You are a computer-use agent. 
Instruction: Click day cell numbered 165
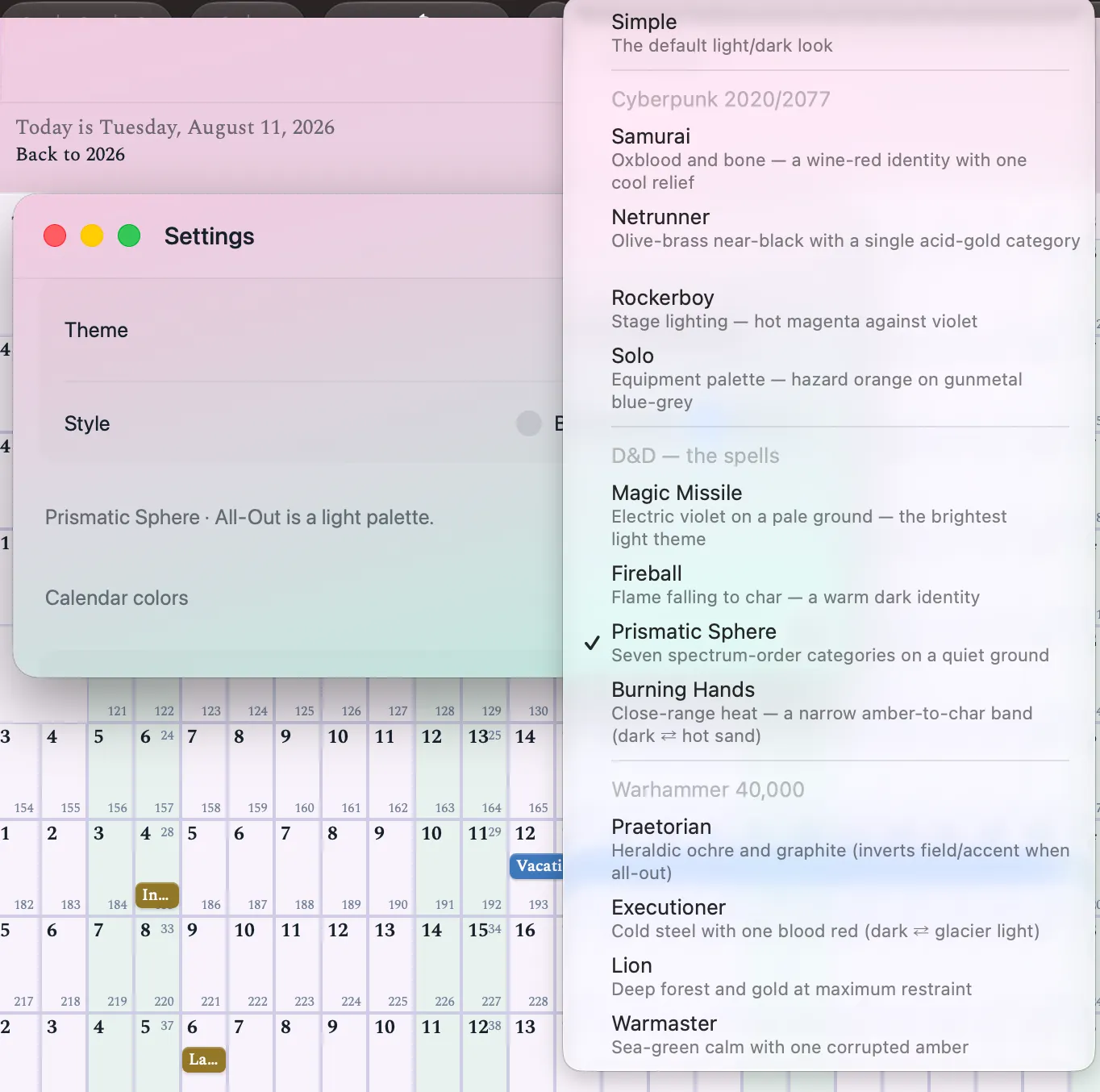click(531, 770)
